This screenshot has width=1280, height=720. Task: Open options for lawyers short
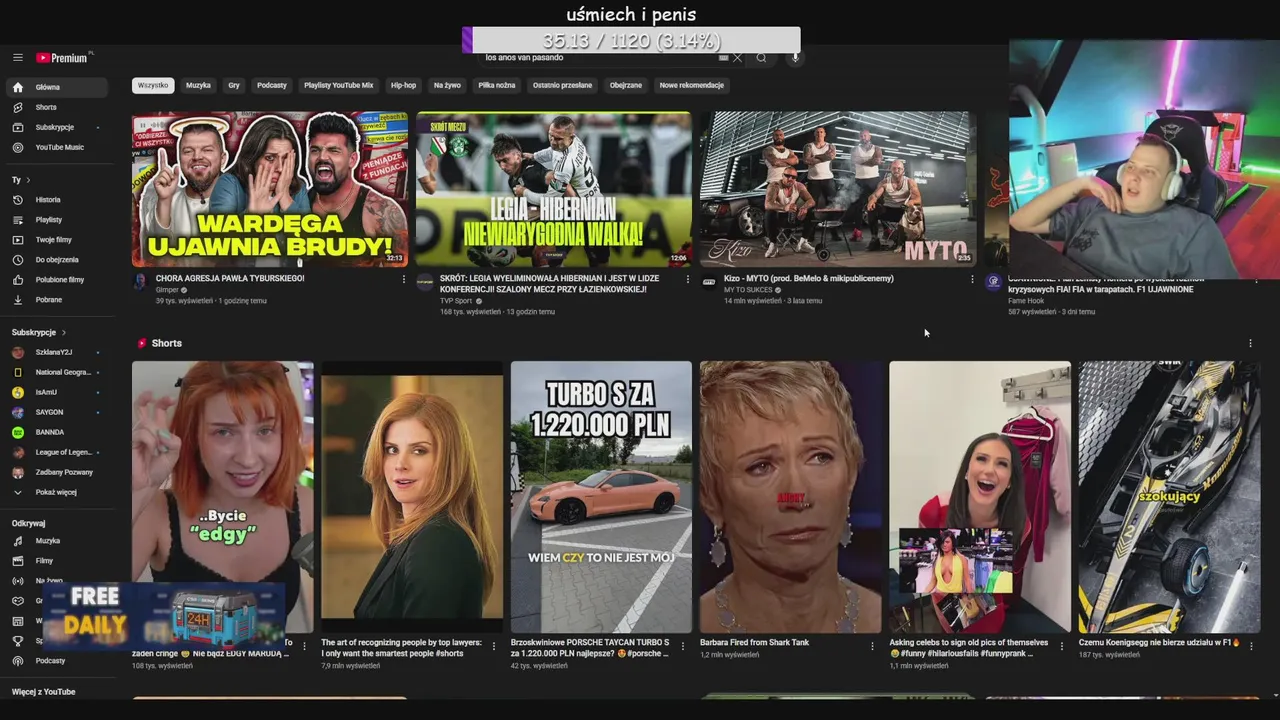(493, 646)
